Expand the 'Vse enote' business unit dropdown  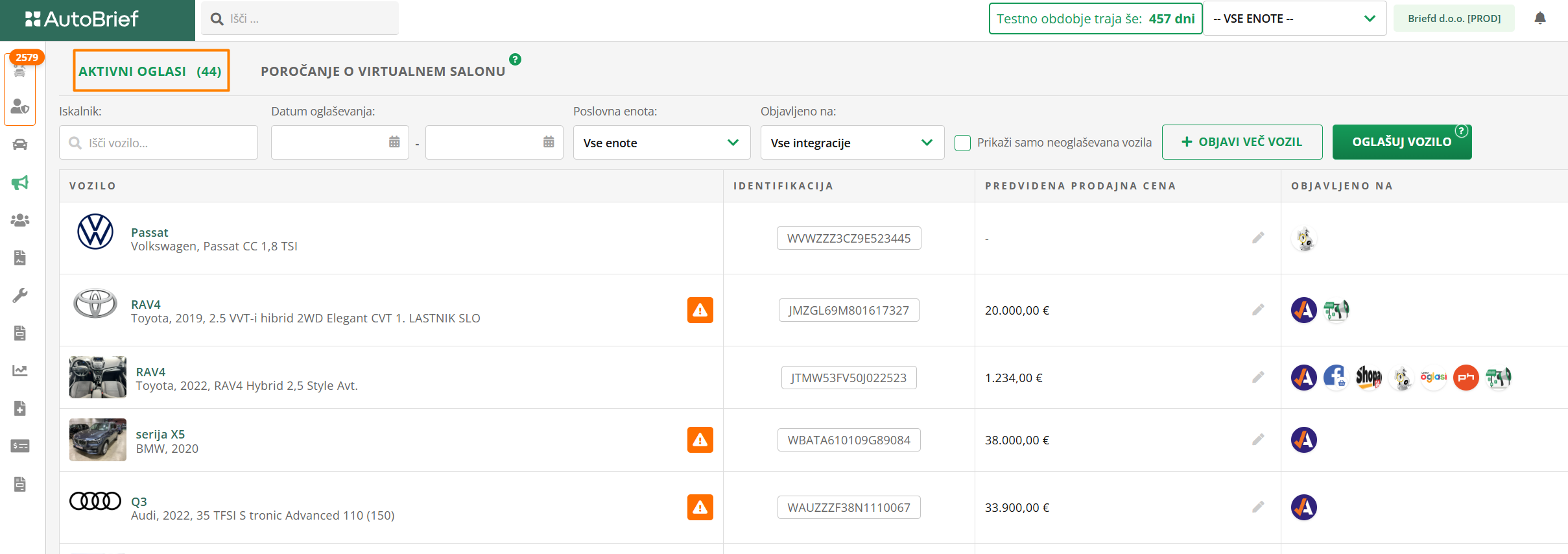point(661,143)
